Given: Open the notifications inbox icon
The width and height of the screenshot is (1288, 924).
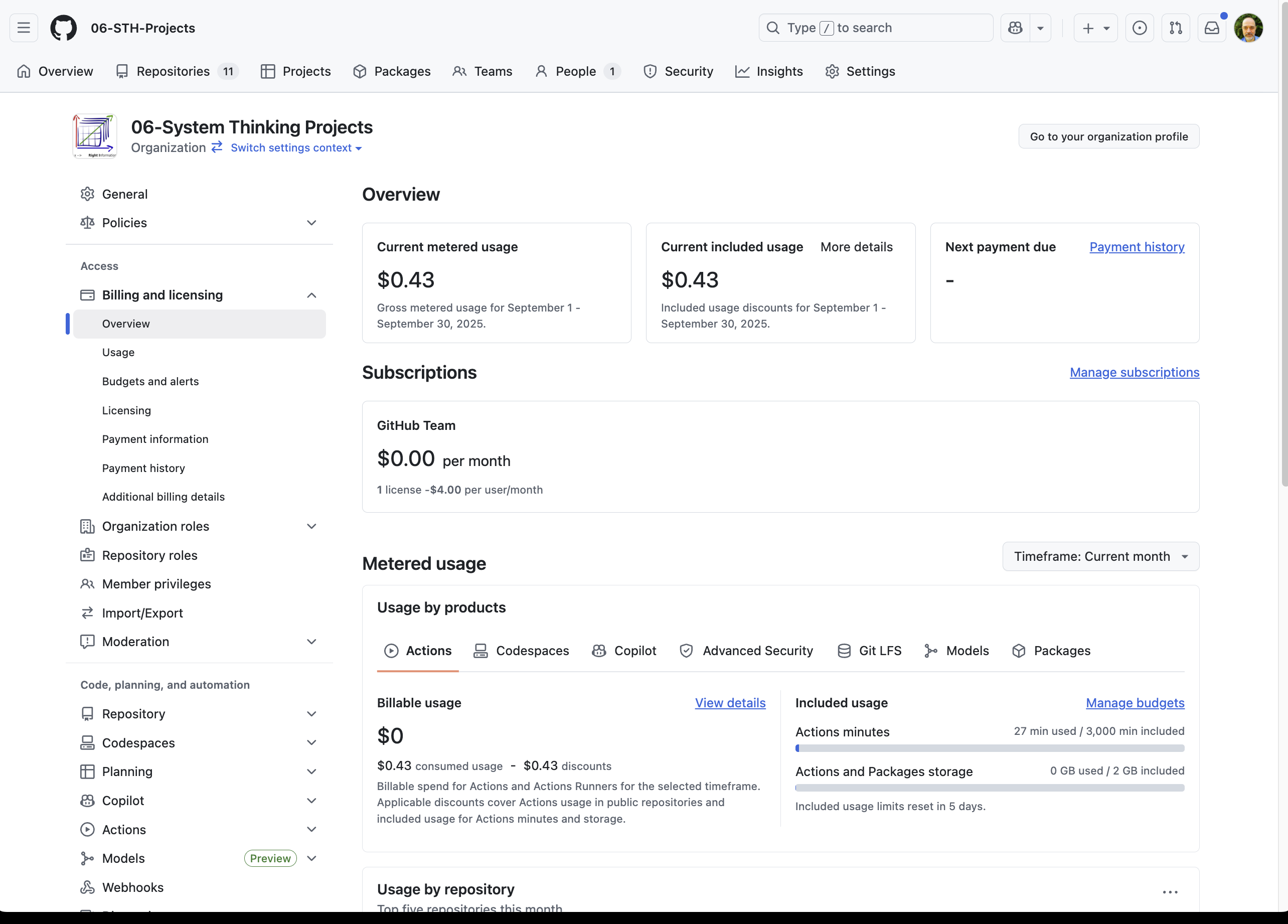Looking at the screenshot, I should tap(1211, 28).
